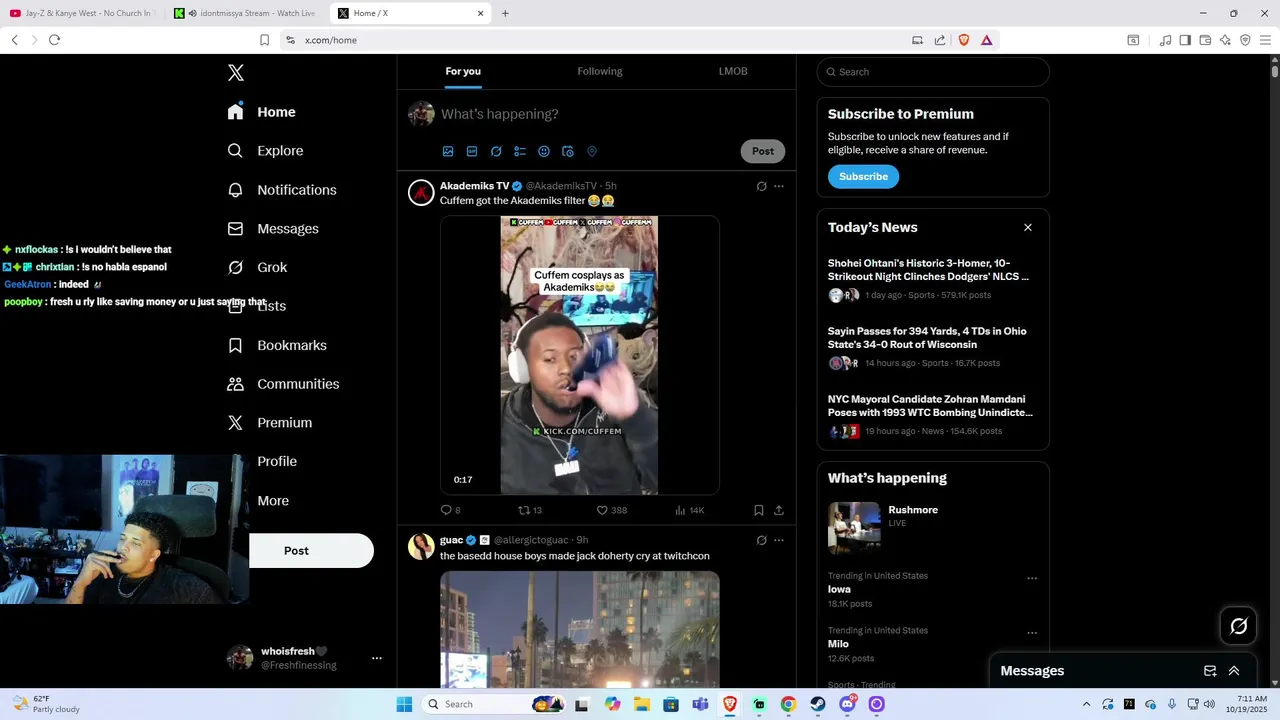Viewport: 1280px width, 720px height.
Task: Click the greyed Post button in the composer
Action: pos(763,151)
